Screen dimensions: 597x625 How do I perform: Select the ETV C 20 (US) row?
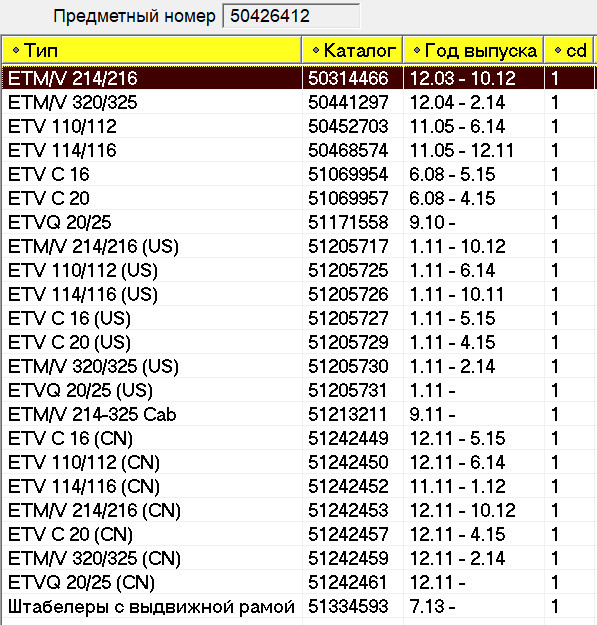[298, 342]
